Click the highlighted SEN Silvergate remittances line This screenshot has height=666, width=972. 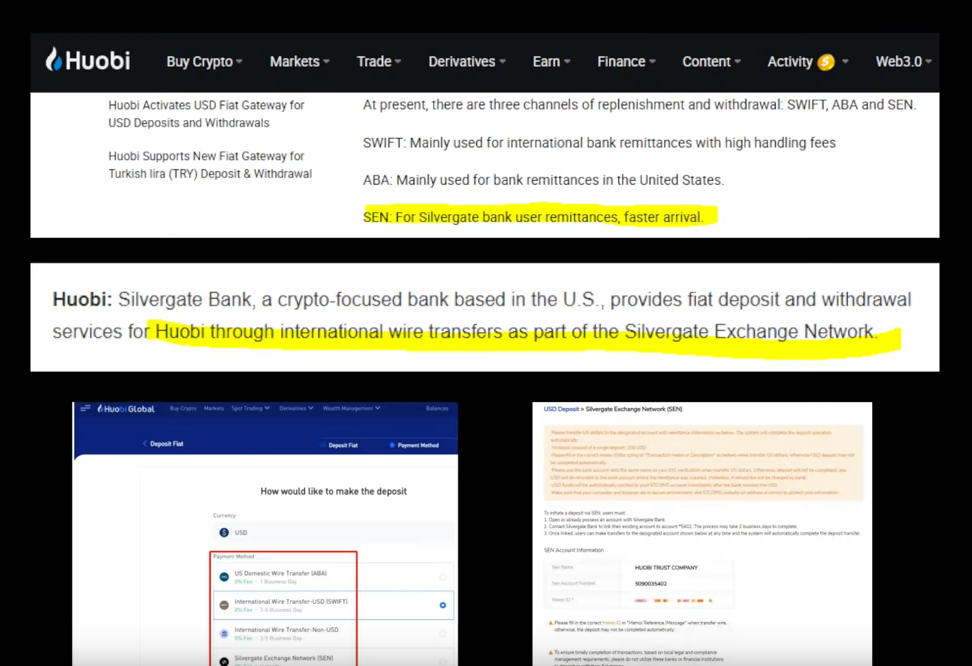(533, 217)
